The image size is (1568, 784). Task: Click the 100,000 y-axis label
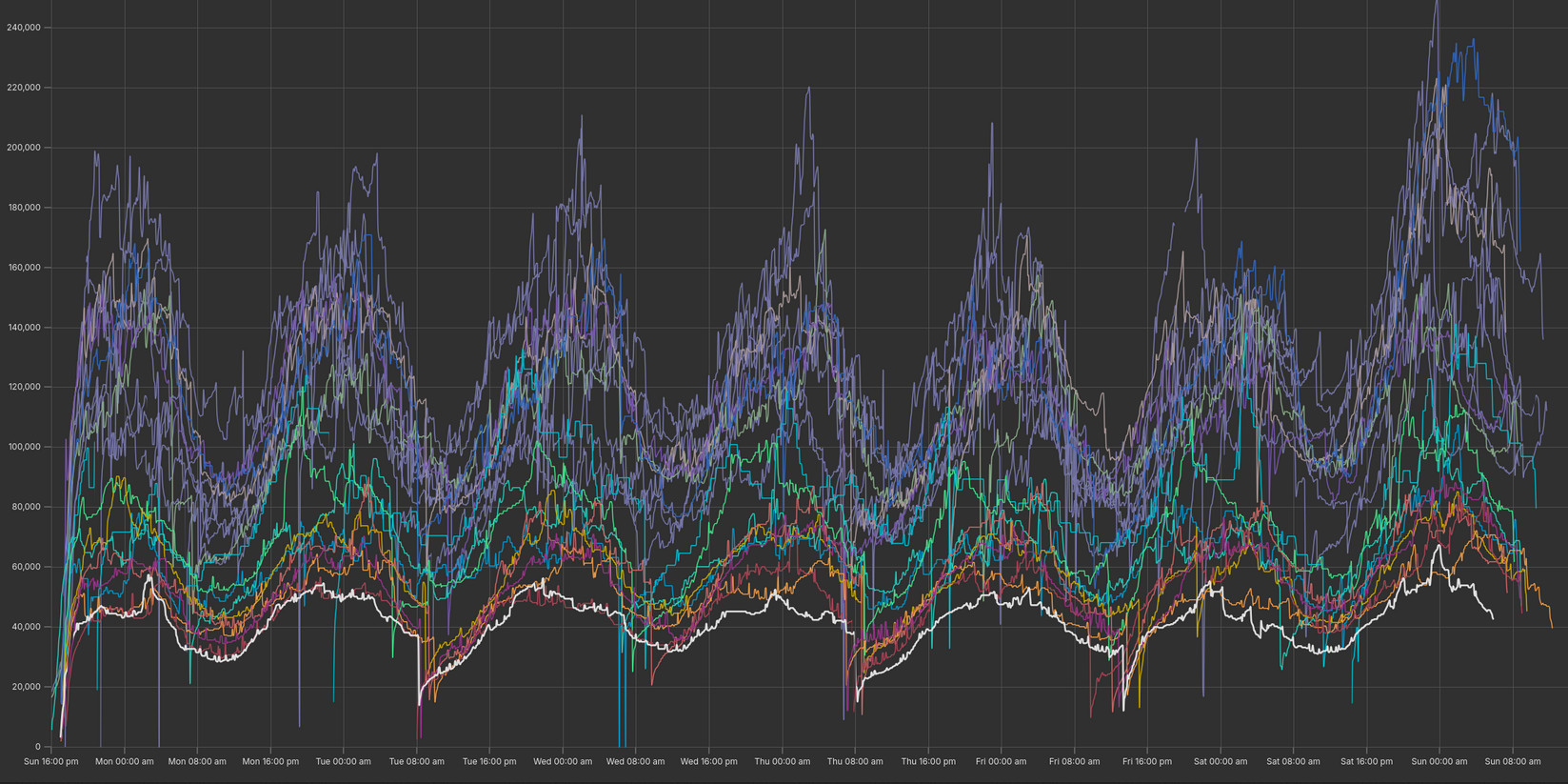(23, 447)
